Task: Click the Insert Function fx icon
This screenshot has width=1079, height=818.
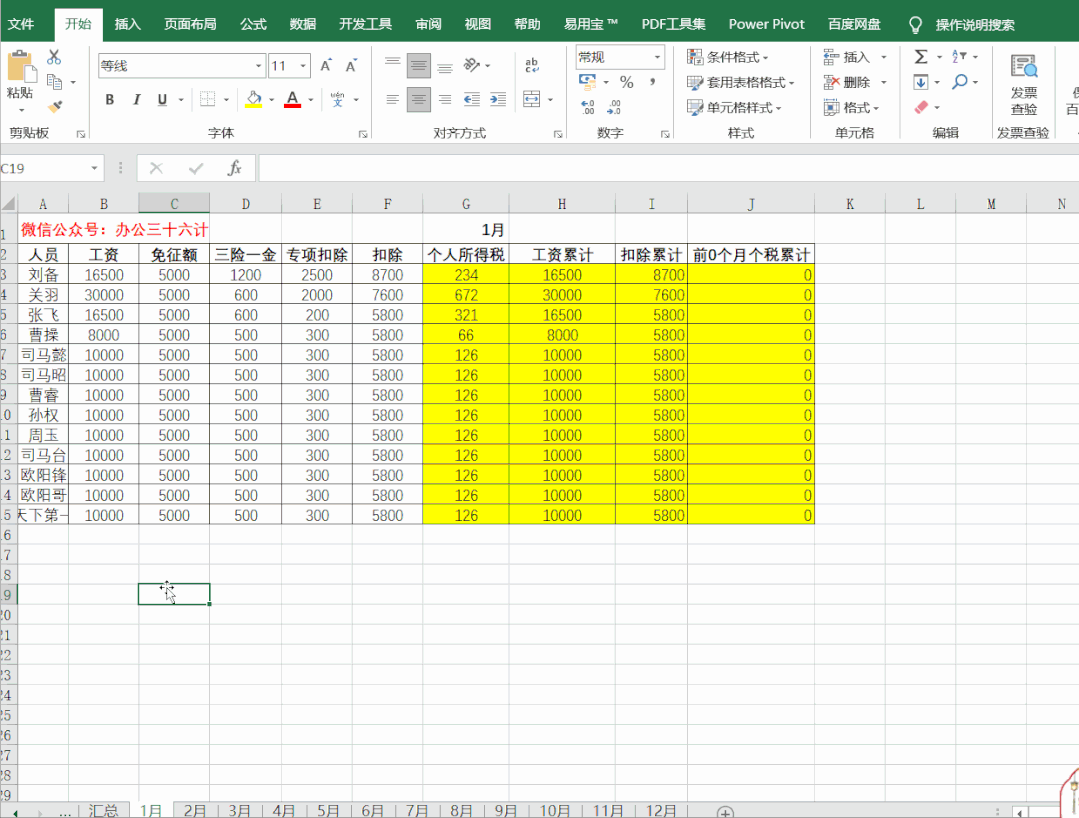Action: [235, 168]
